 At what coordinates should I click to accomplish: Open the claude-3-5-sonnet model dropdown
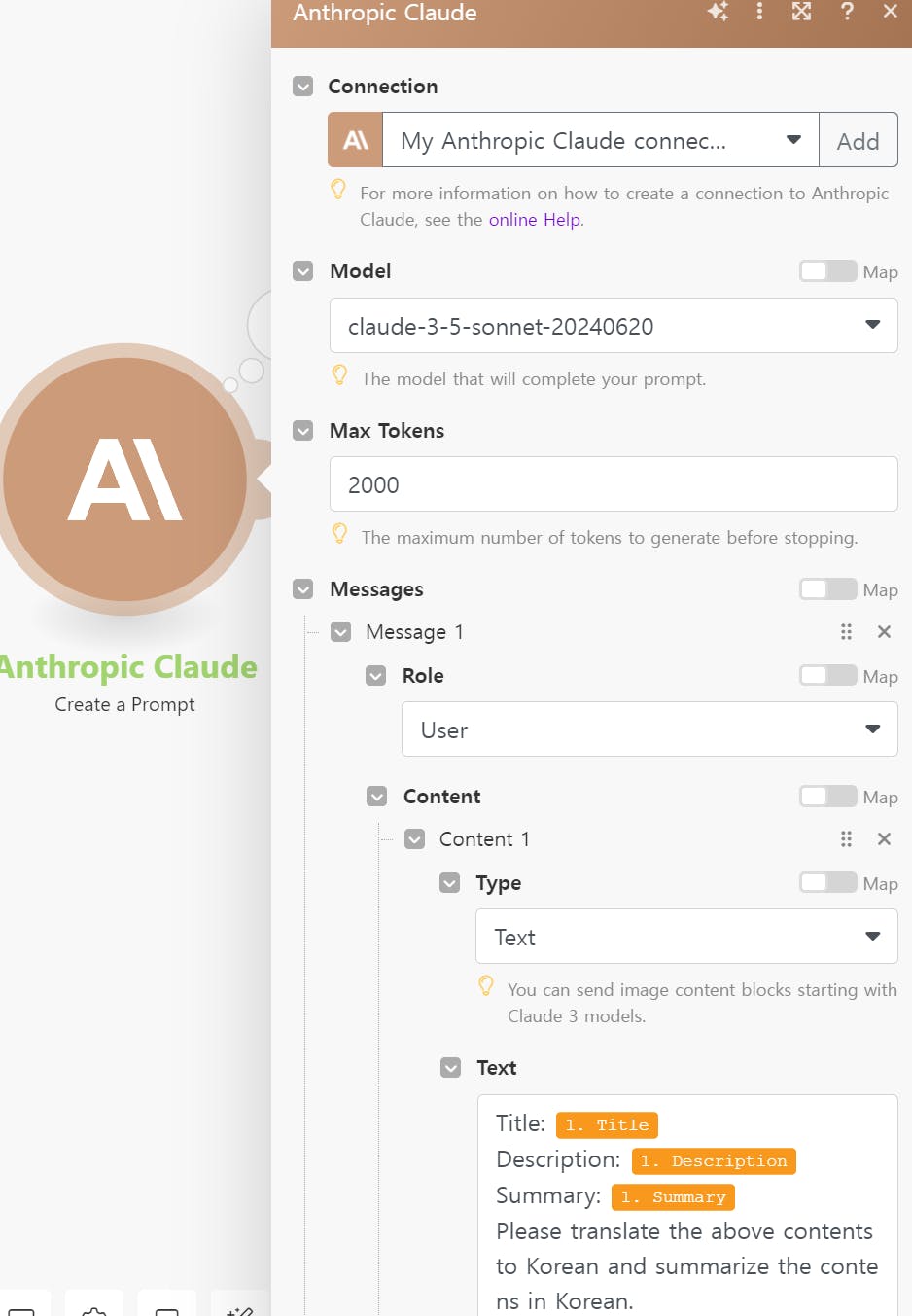[614, 326]
